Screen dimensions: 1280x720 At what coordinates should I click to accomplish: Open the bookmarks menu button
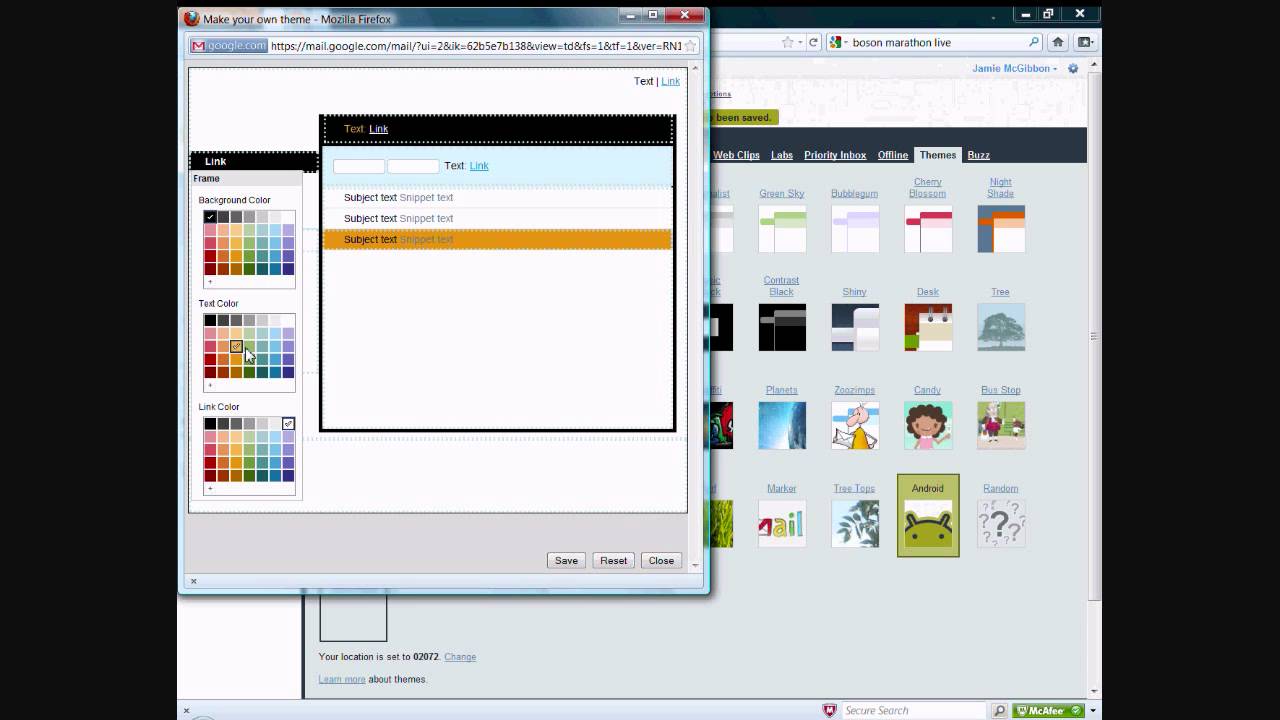[1083, 42]
